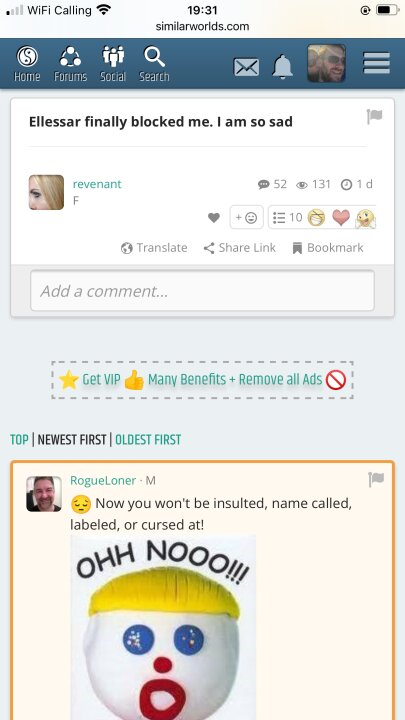
Task: Flag RogueLoner's comment
Action: (376, 479)
